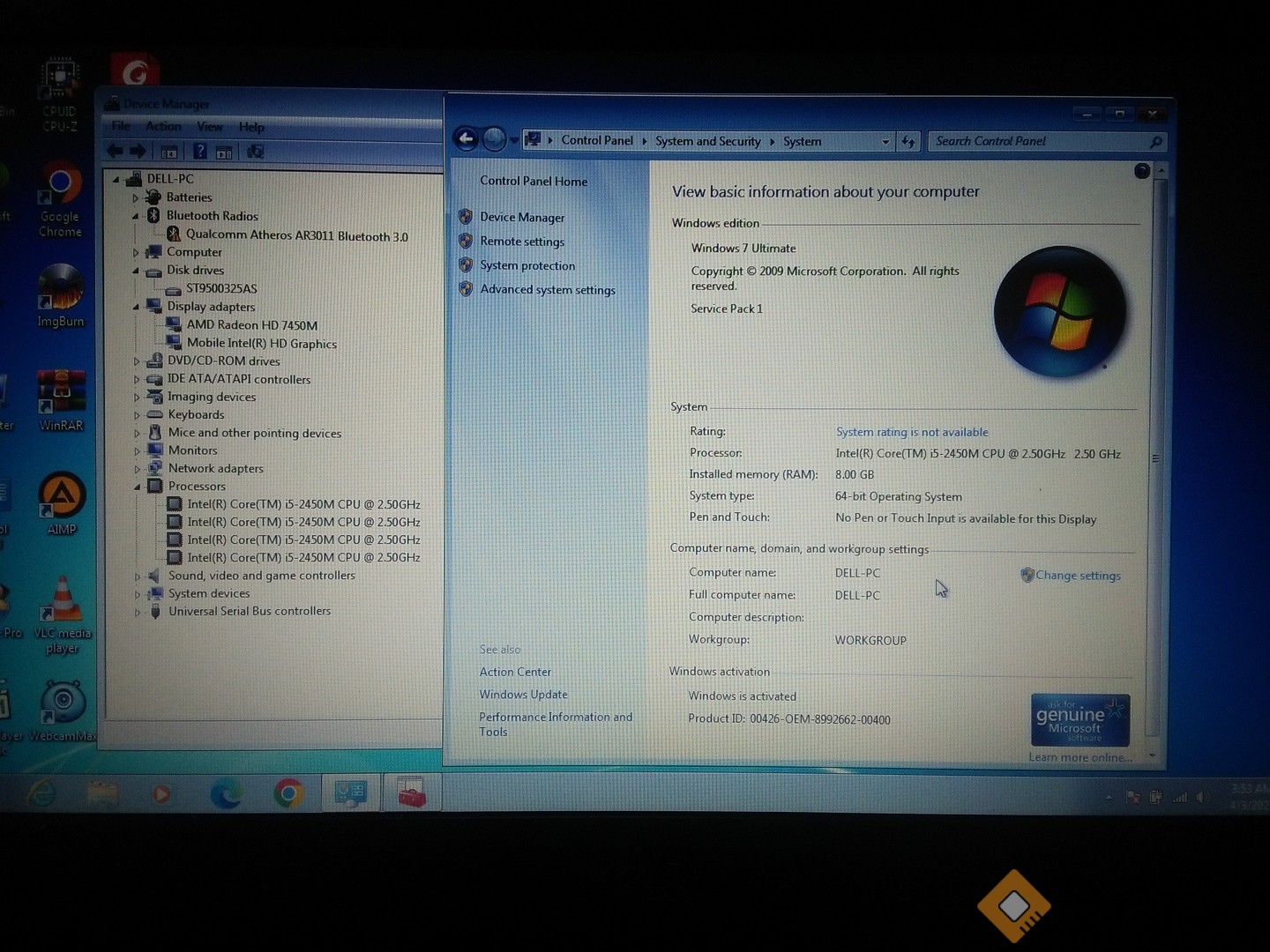The height and width of the screenshot is (952, 1270).
Task: Expand the Network adapters category
Action: pyautogui.click(x=137, y=469)
